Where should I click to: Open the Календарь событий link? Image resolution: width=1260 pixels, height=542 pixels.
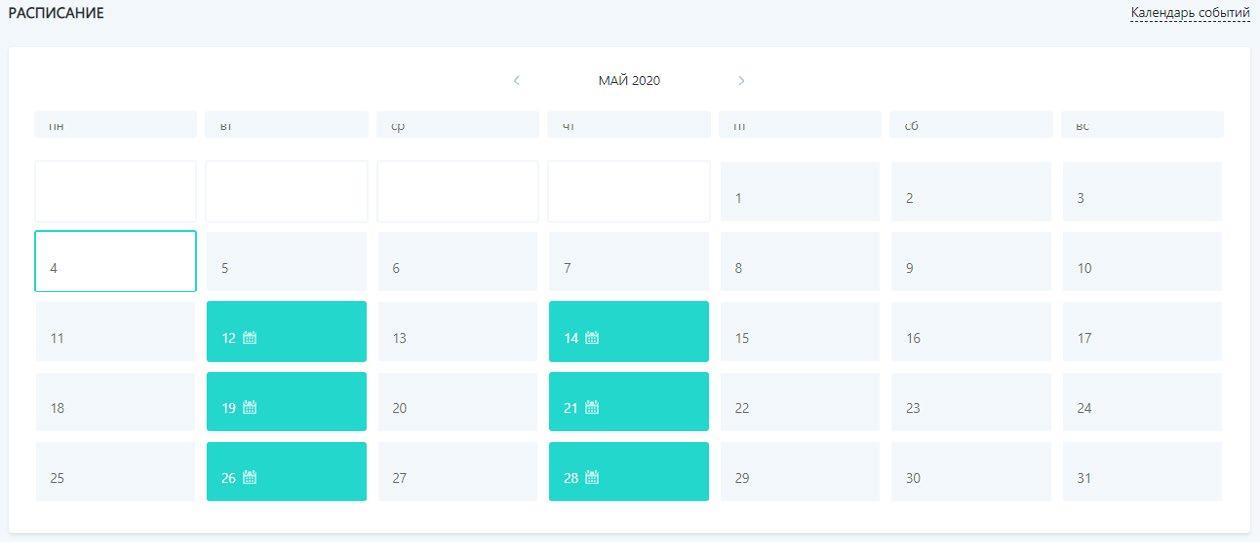pos(1190,13)
